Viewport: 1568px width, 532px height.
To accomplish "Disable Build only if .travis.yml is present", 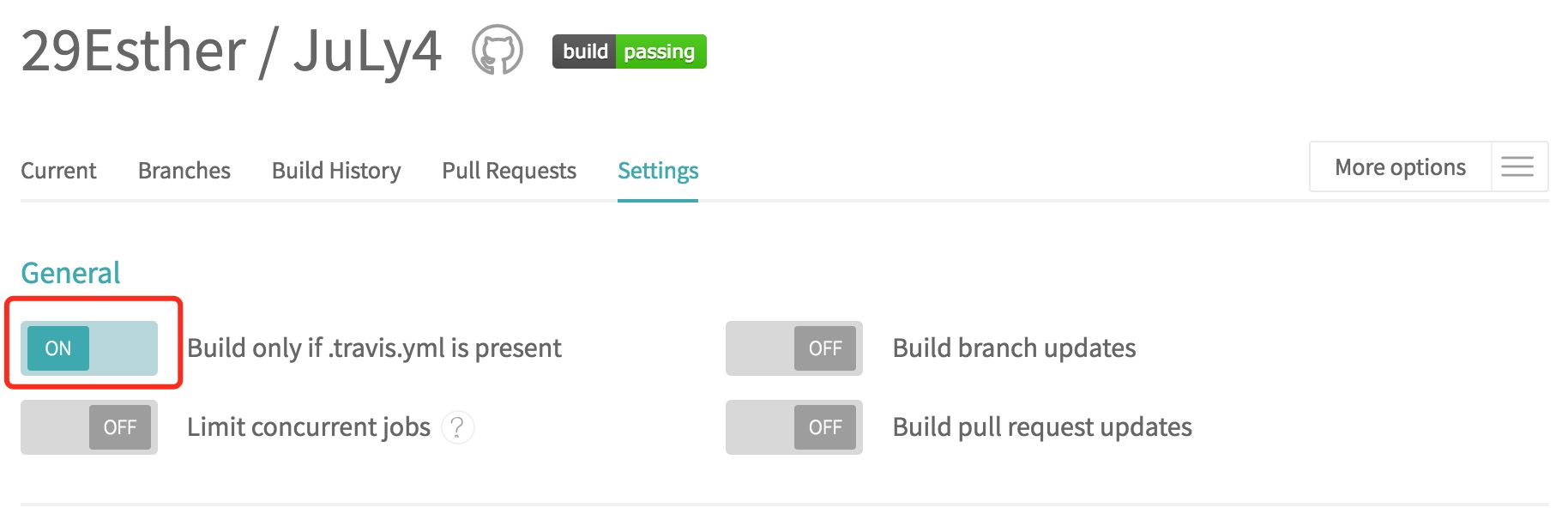I will (x=89, y=348).
